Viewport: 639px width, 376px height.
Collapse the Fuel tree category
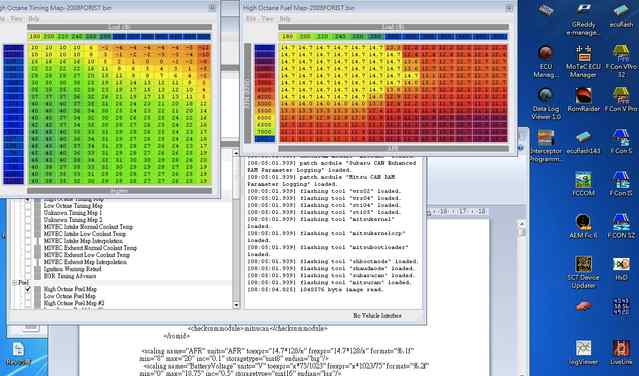tap(14, 282)
